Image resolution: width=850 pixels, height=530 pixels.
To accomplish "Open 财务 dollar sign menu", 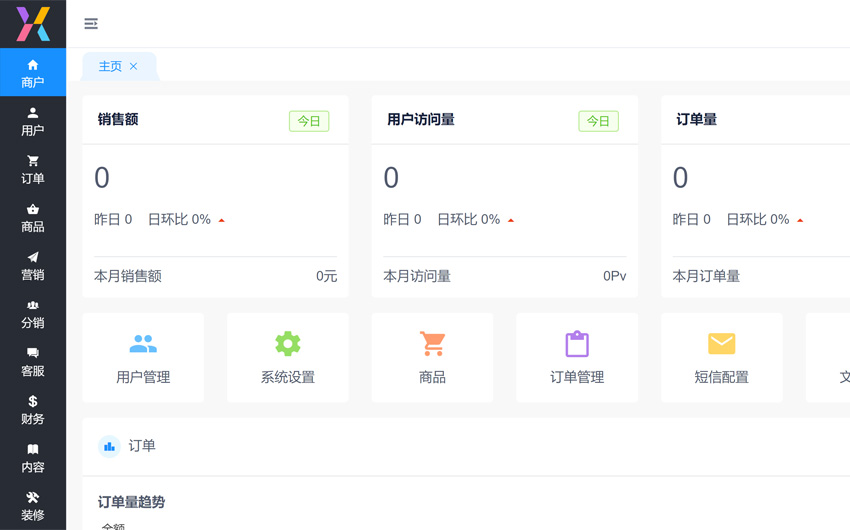I will (x=33, y=410).
